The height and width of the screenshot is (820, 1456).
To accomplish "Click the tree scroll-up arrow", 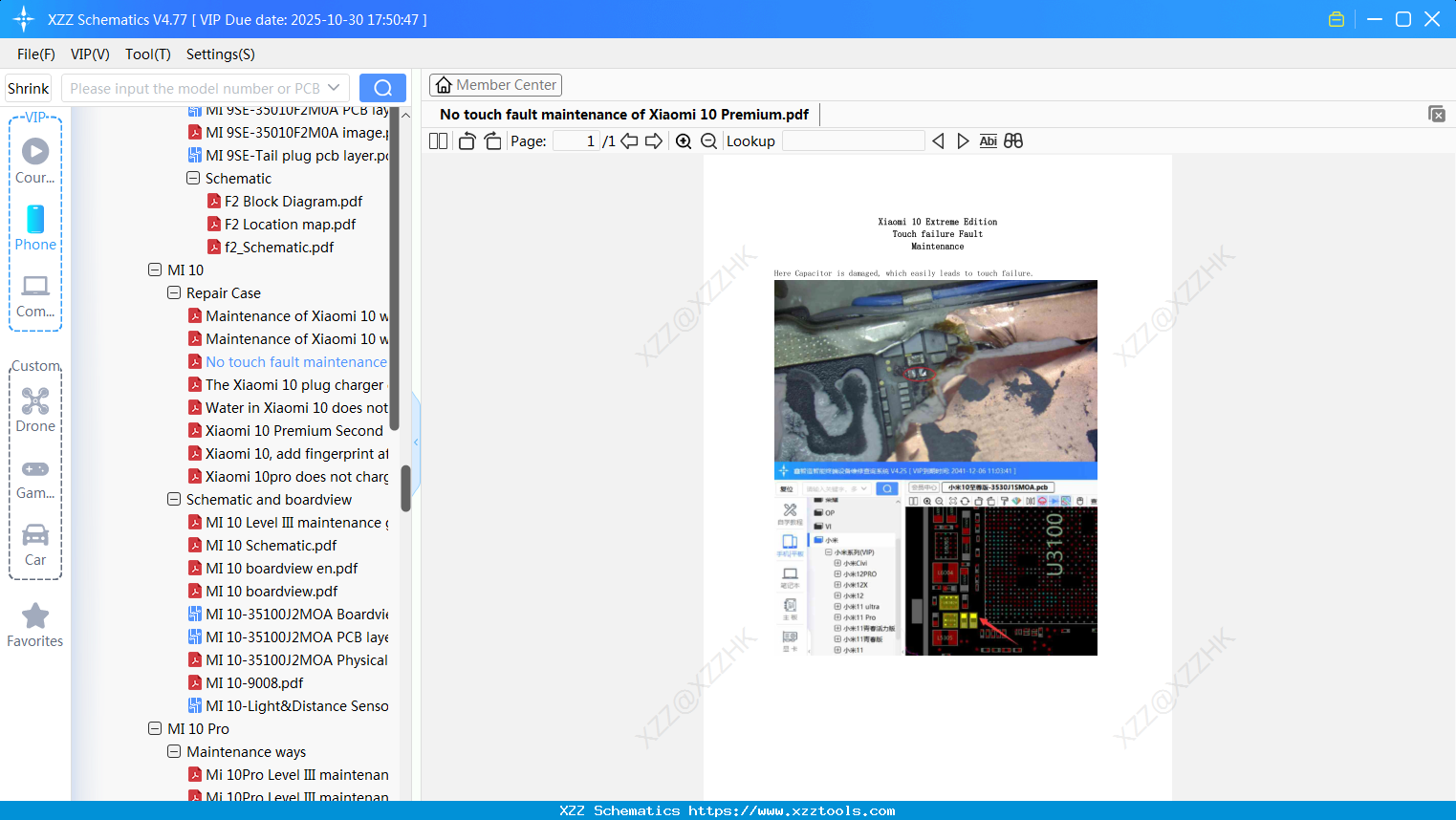I will click(405, 116).
